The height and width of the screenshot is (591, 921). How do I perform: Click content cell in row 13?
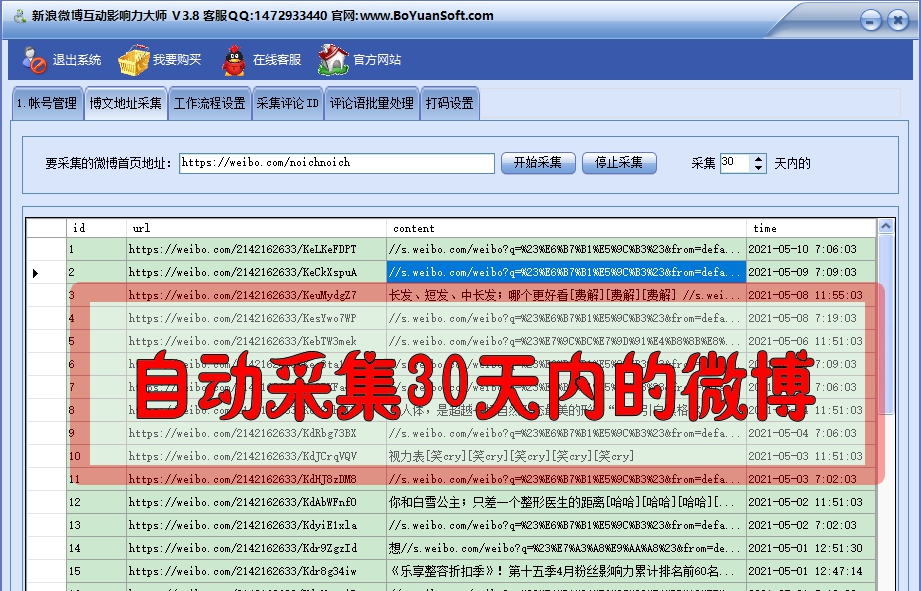pos(566,525)
